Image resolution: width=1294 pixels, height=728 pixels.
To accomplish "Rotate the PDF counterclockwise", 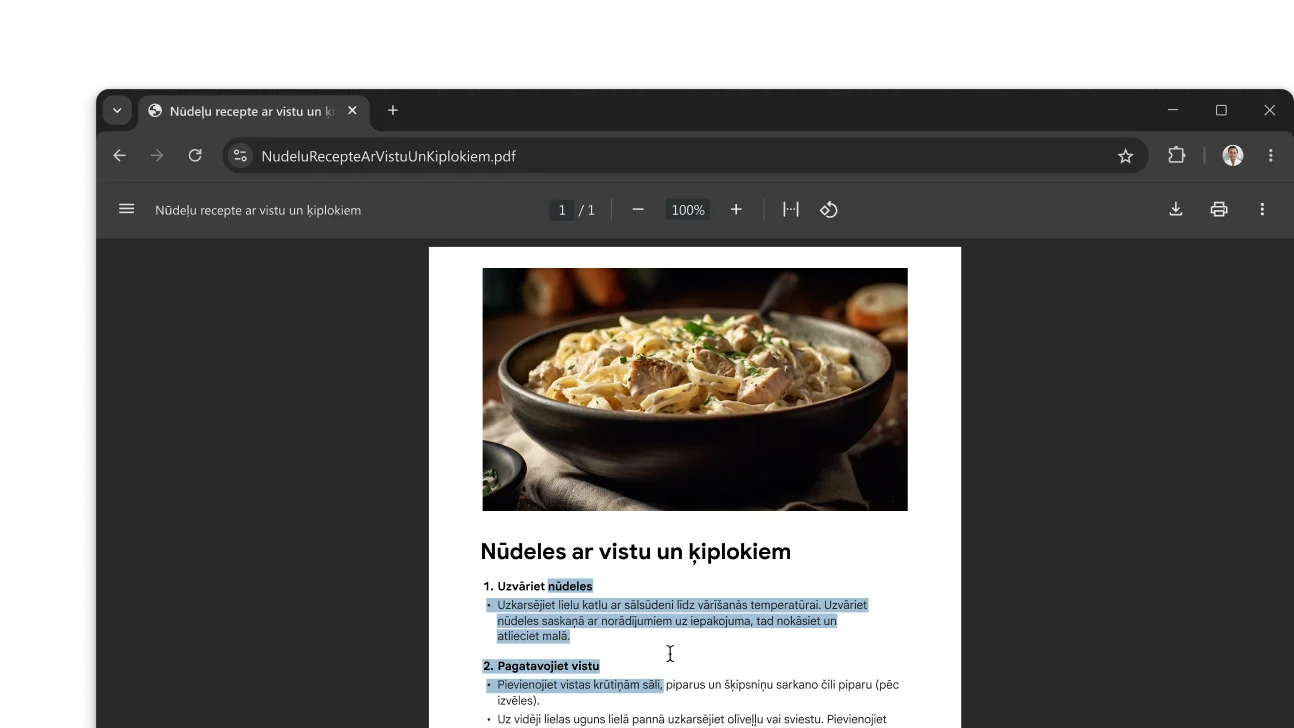I will (x=829, y=209).
